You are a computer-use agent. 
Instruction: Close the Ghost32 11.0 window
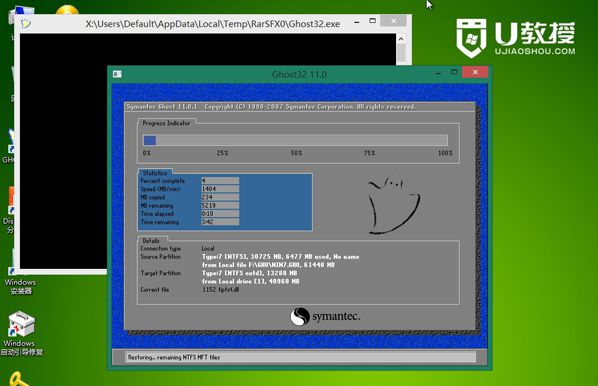coord(475,72)
